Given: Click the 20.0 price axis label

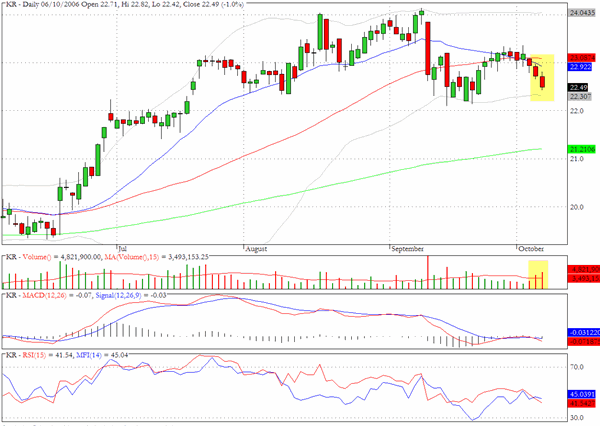Looking at the screenshot, I should coord(577,207).
